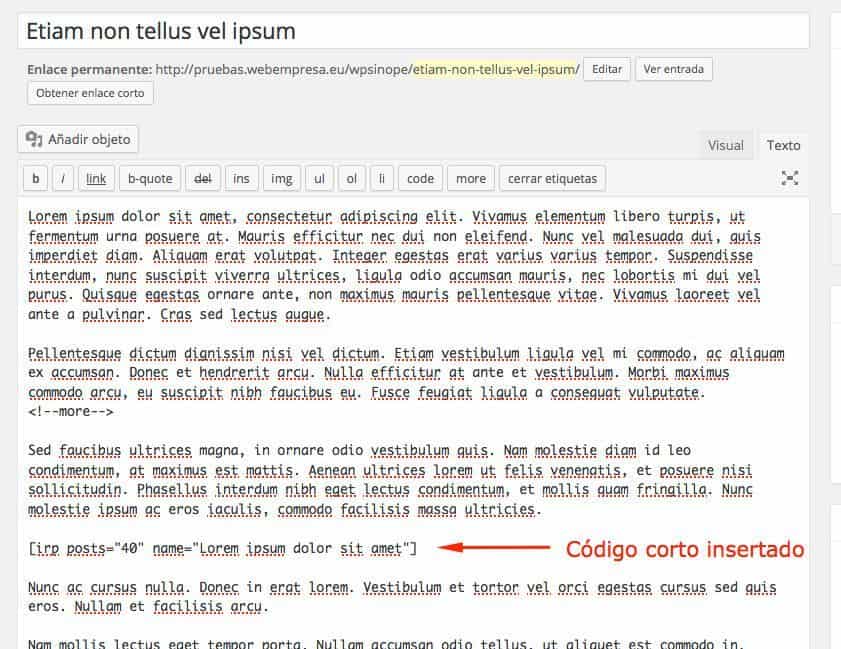Insert a link tag
Viewport: 841px width, 649px height.
click(x=96, y=179)
